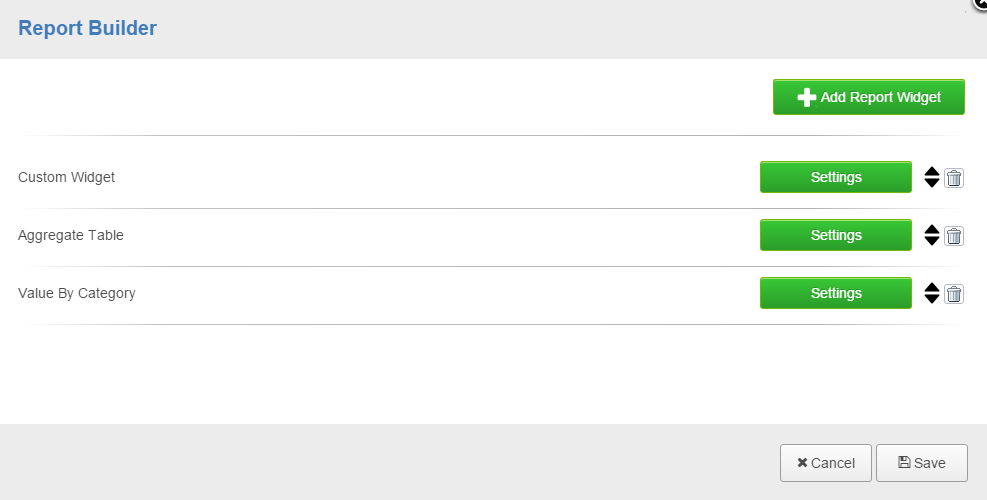Delete Aggregate Table using trash icon

[x=954, y=236]
